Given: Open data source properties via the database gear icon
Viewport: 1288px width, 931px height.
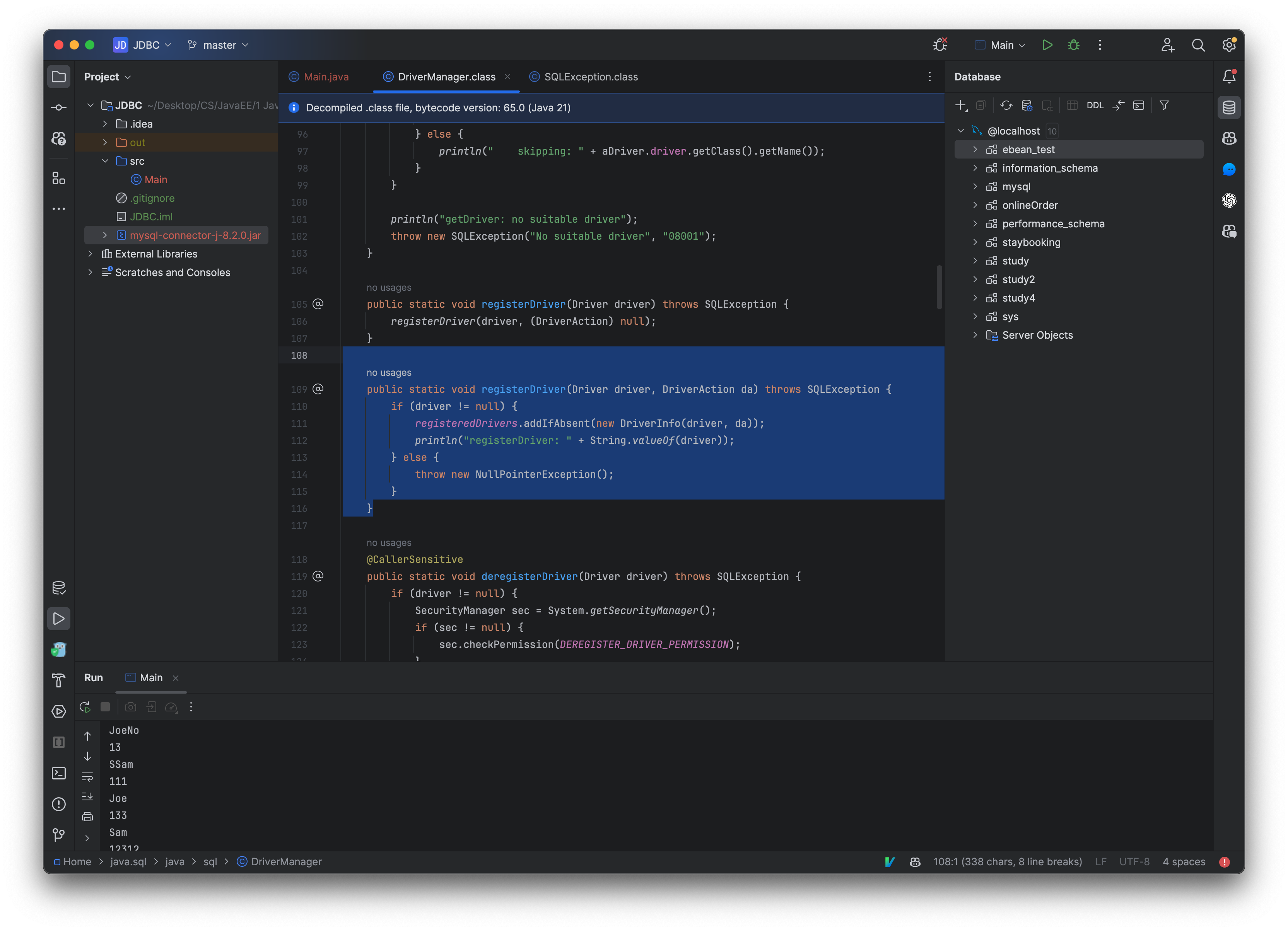Looking at the screenshot, I should (1027, 106).
